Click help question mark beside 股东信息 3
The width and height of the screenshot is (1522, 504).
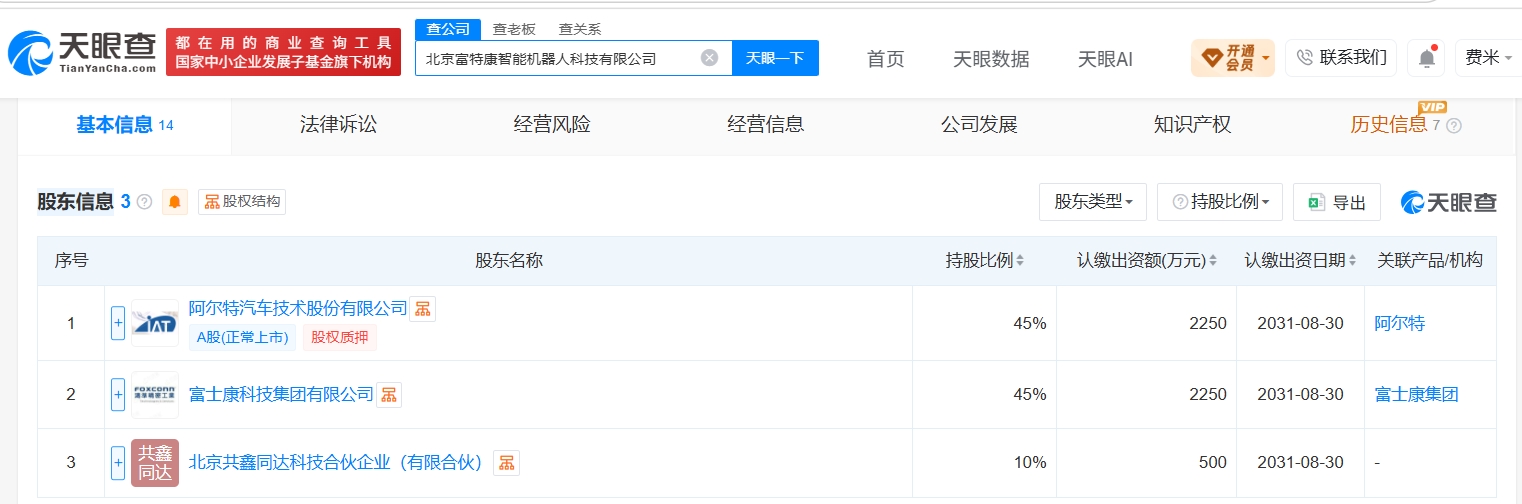coord(144,202)
